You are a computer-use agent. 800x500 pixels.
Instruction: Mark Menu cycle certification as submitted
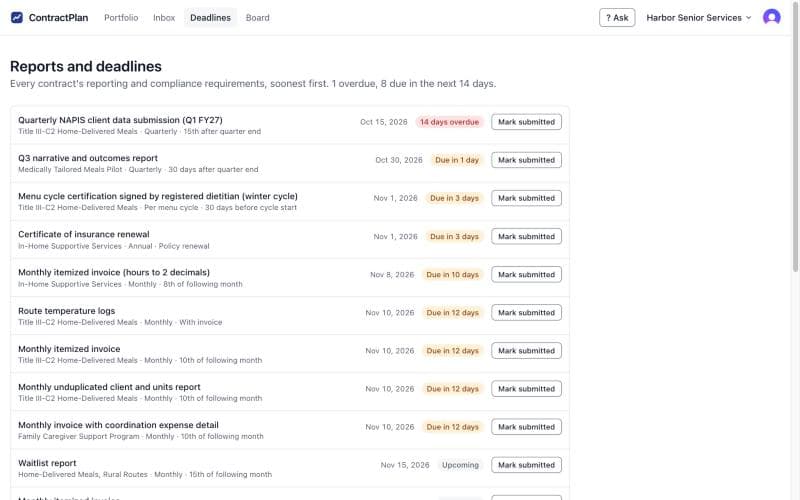pyautogui.click(x=526, y=198)
